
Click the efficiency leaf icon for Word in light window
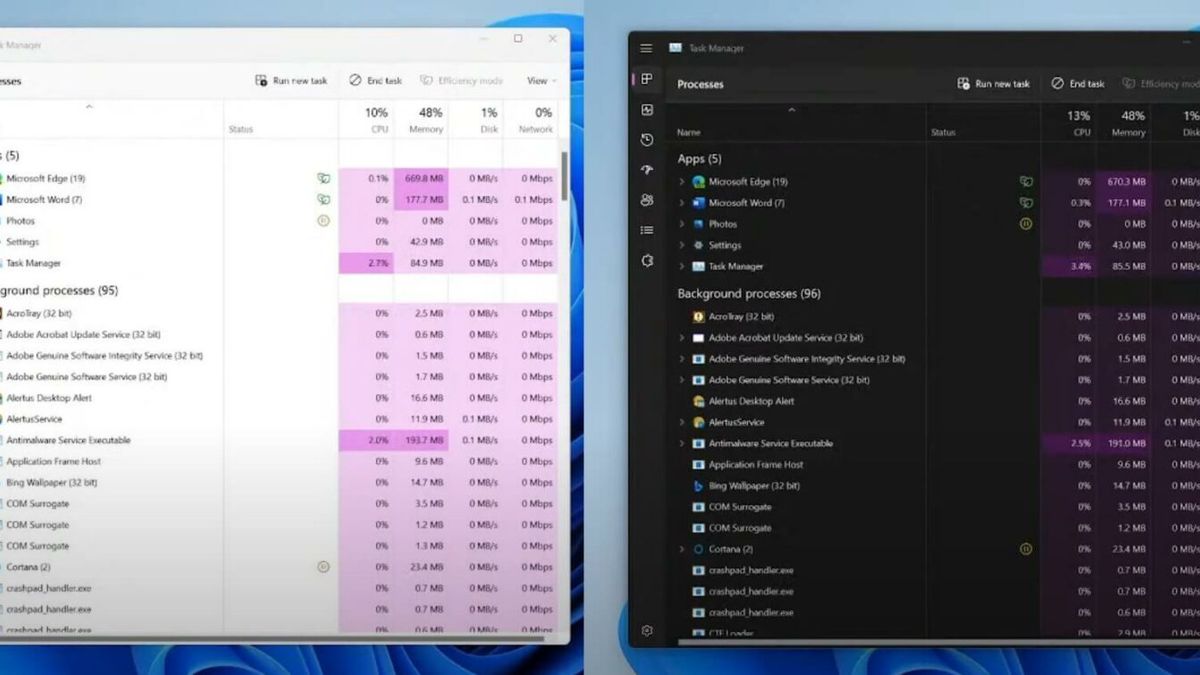coord(323,200)
